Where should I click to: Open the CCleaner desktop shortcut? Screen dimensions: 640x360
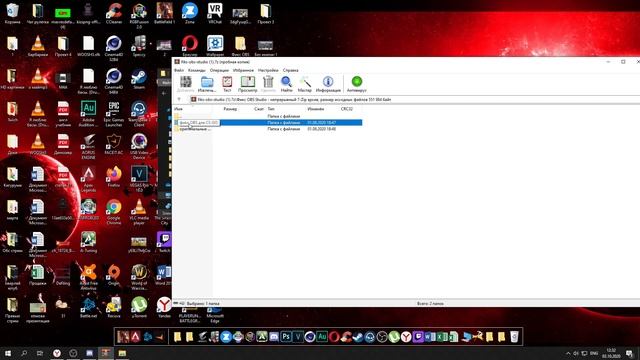point(114,13)
